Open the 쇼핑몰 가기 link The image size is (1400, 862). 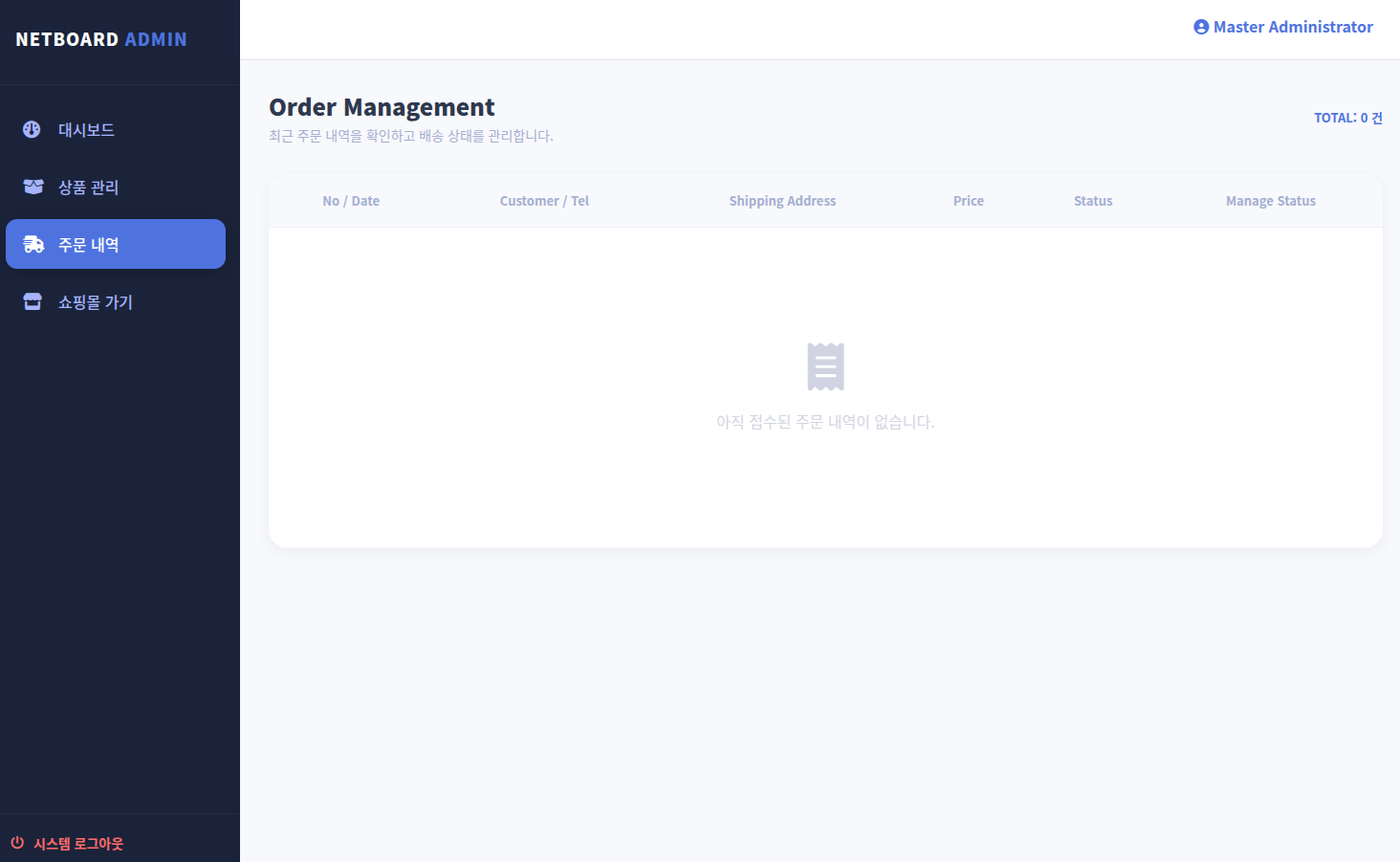(95, 302)
